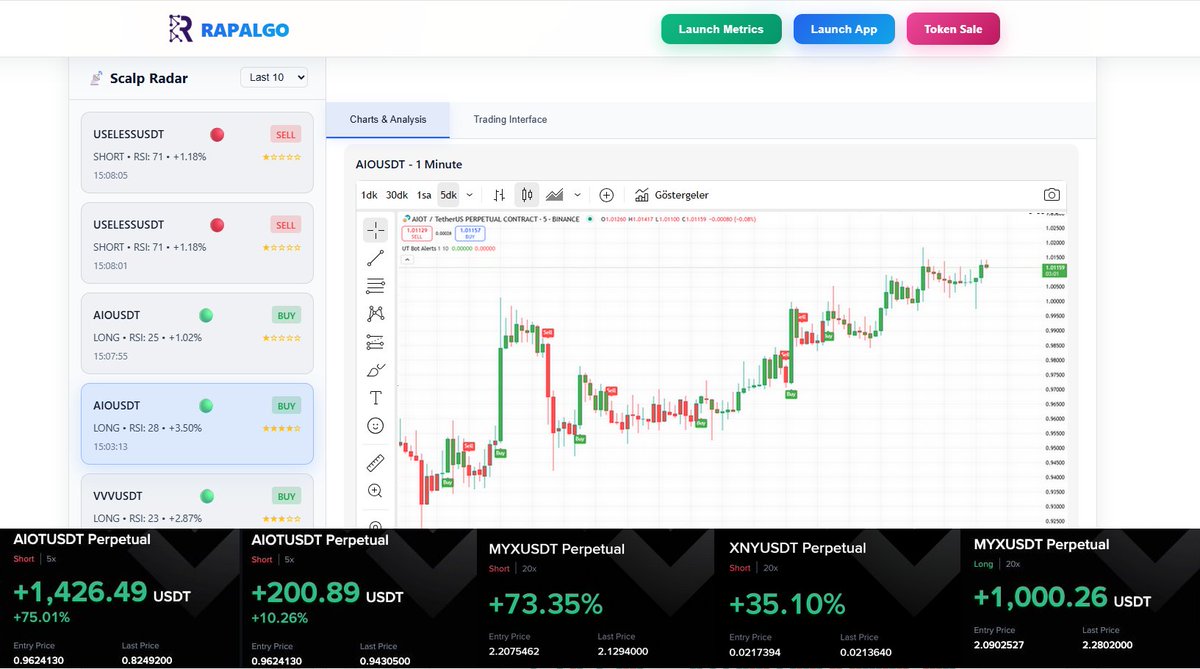Select the Fibonacci horizontal lines tool
Viewport: 1200px width, 669px height.
375,286
